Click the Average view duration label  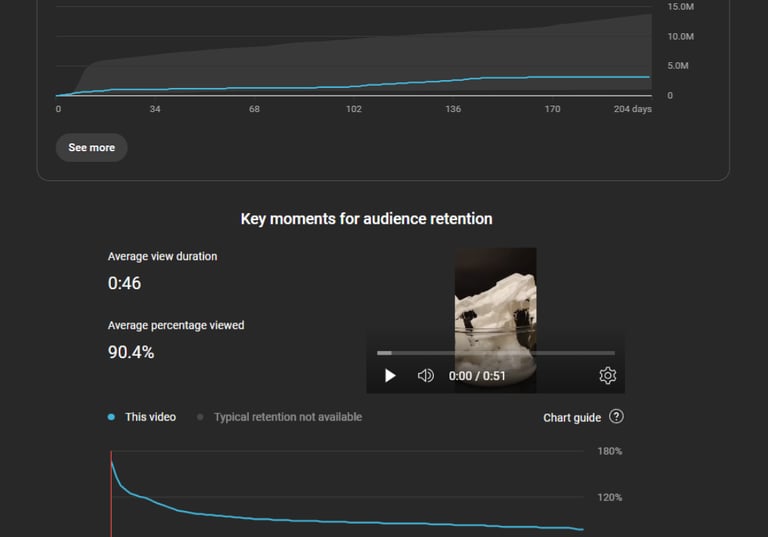[162, 256]
